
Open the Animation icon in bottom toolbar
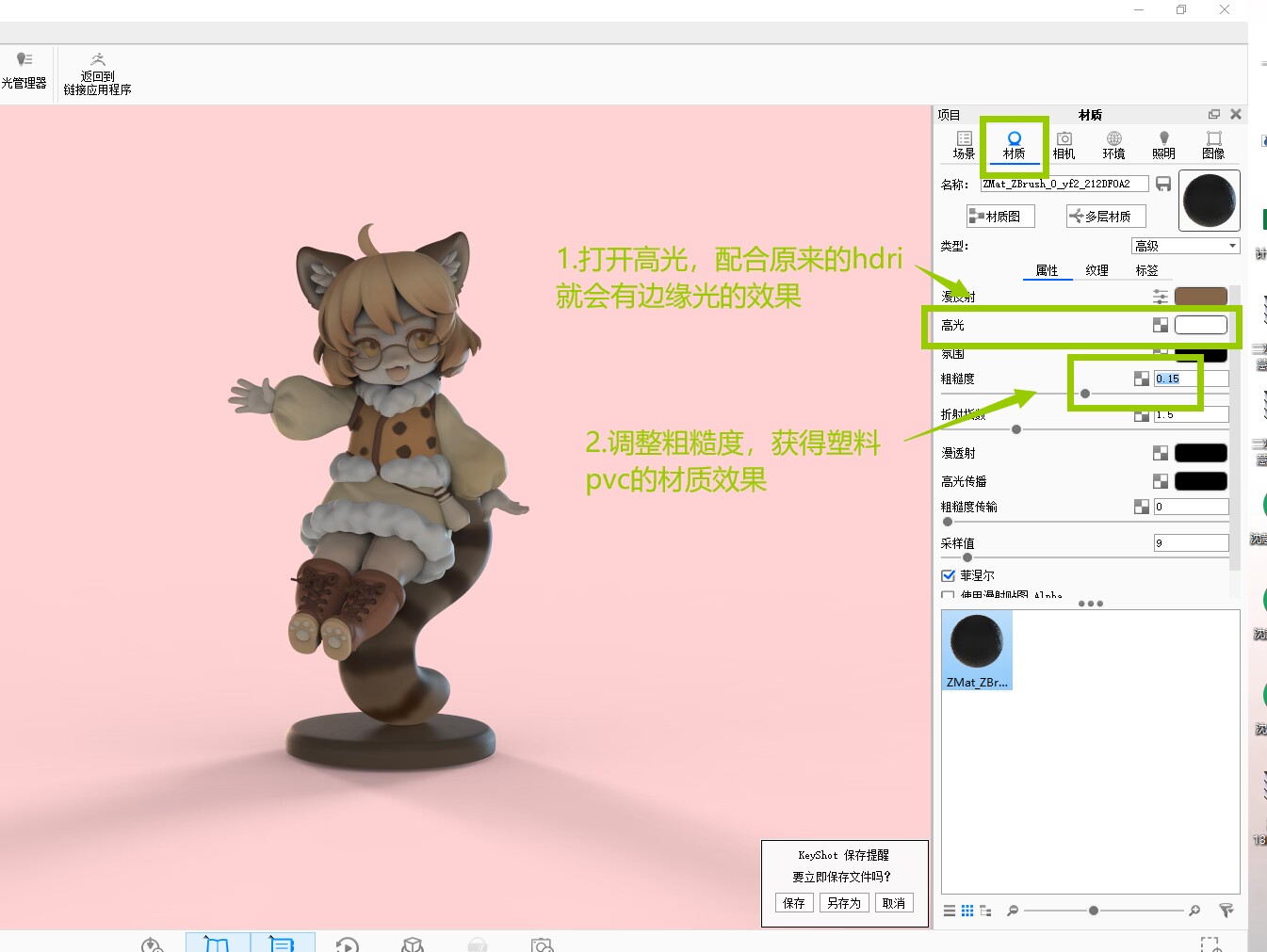[x=348, y=944]
